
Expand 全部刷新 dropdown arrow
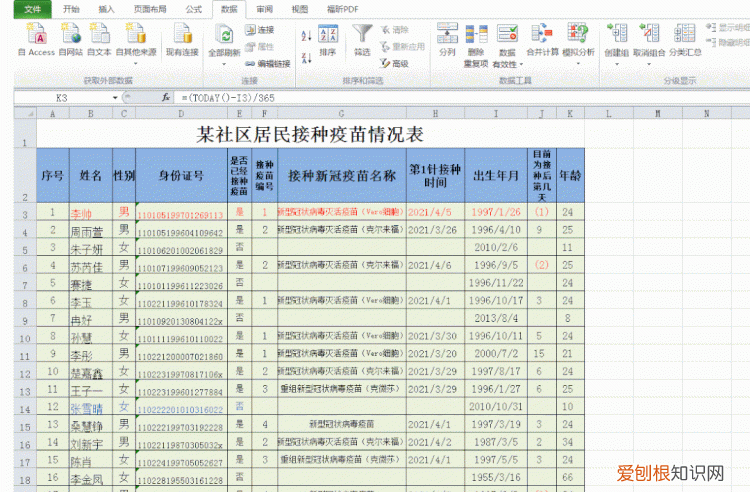pyautogui.click(x=224, y=63)
